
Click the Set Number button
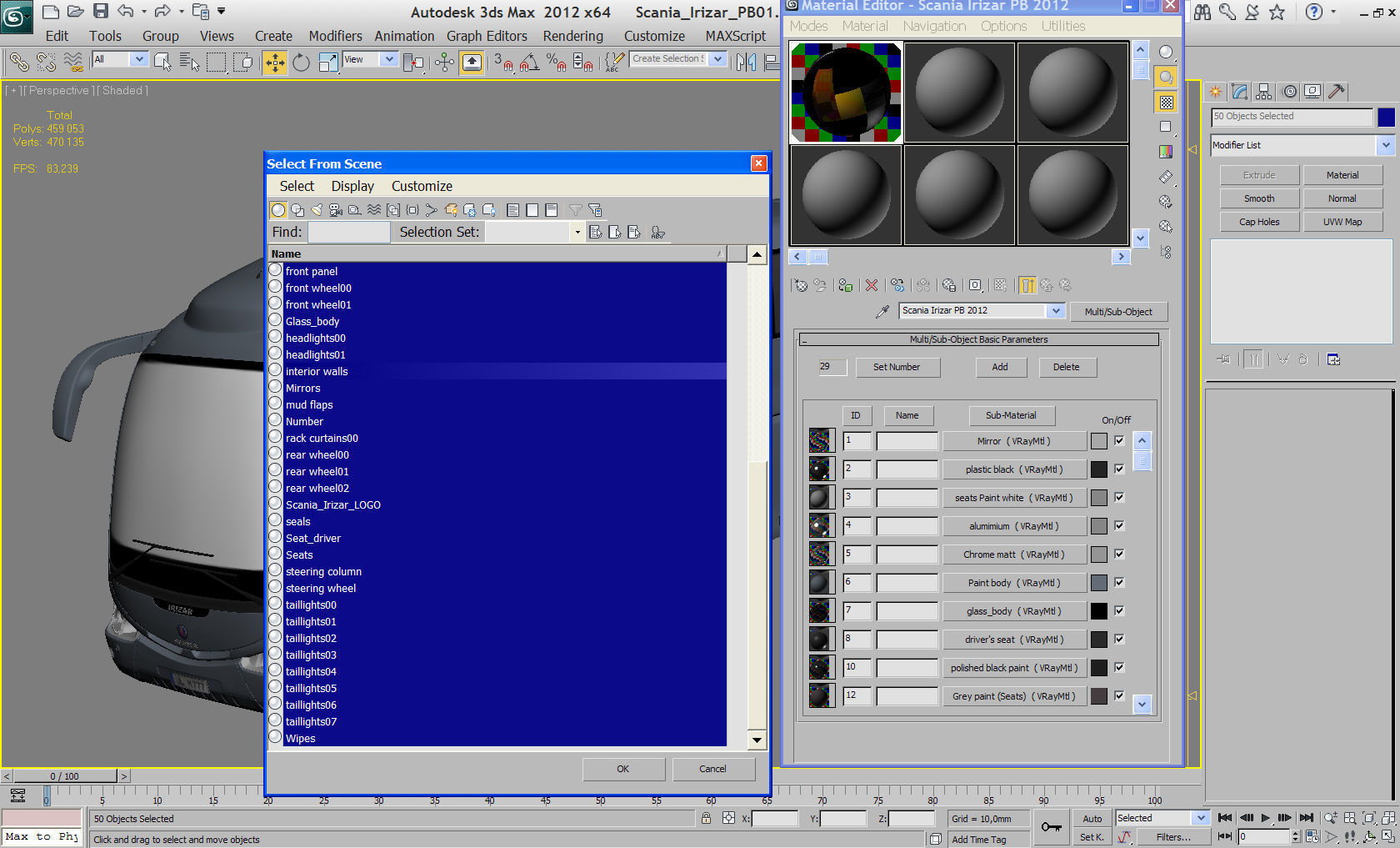click(x=897, y=367)
